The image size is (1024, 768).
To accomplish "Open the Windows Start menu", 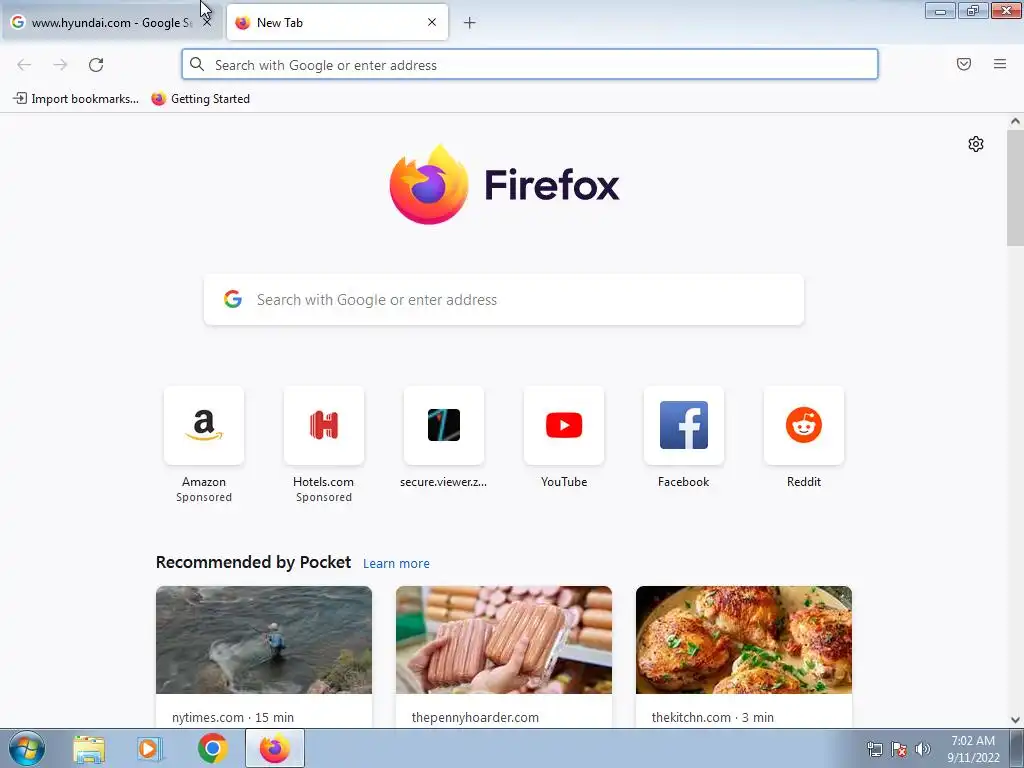I will [x=27, y=748].
